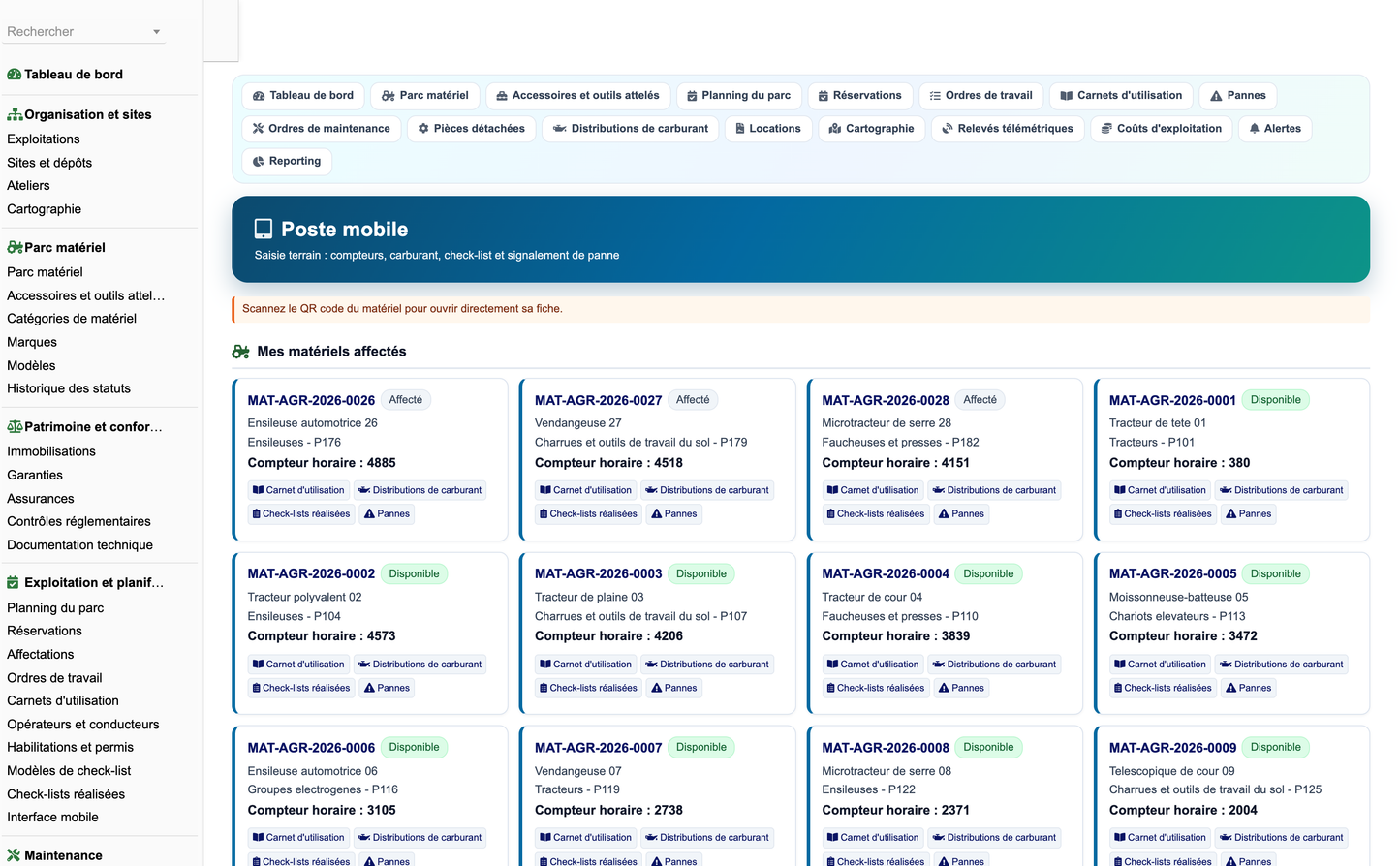Screen dimensions: 1400x866
Task: Open Contrôles réglementaires sidebar link
Action: (78, 521)
